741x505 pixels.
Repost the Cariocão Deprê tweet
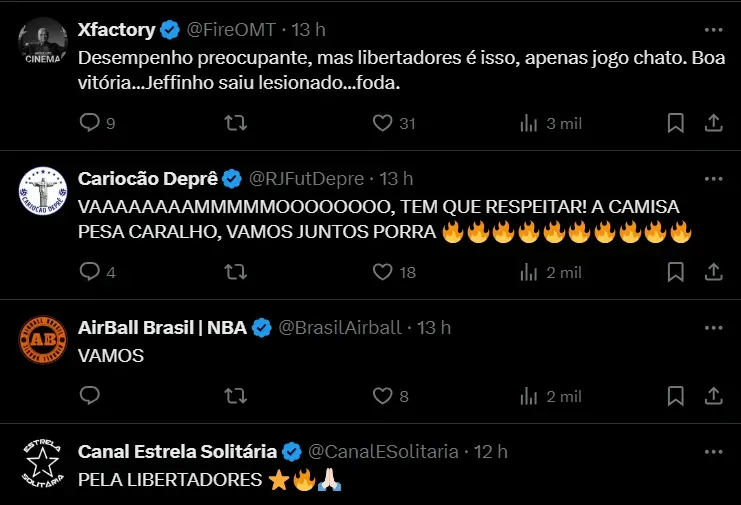[236, 272]
